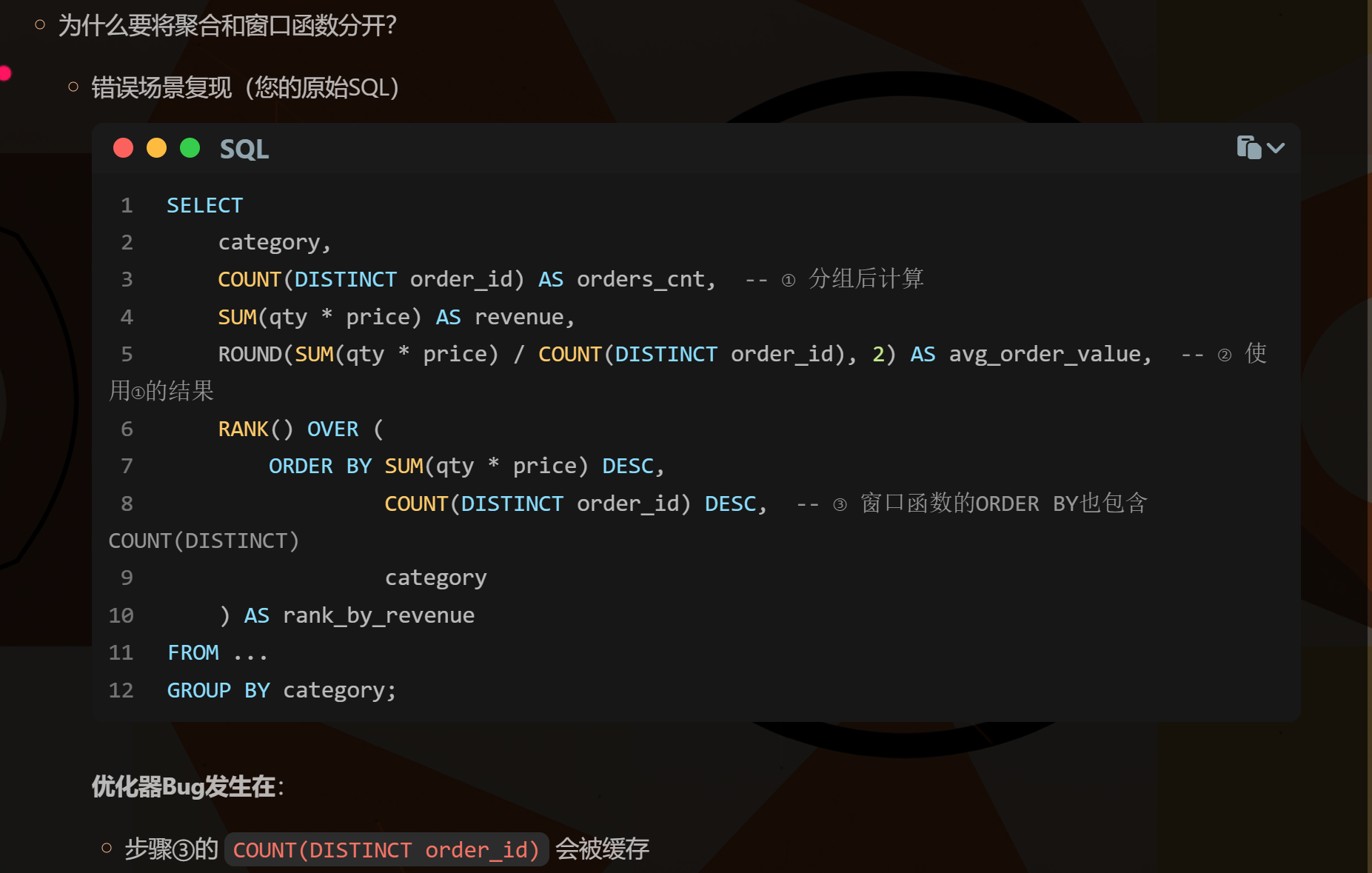Screen dimensions: 1372x873
Task: Click the yellow dot in the SQL block header
Action: [157, 148]
